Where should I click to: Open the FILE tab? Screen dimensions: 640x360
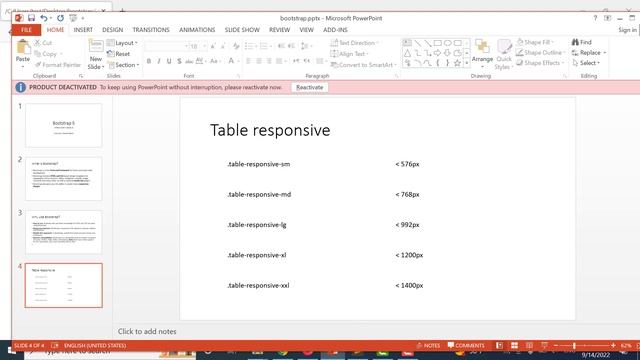pos(26,30)
